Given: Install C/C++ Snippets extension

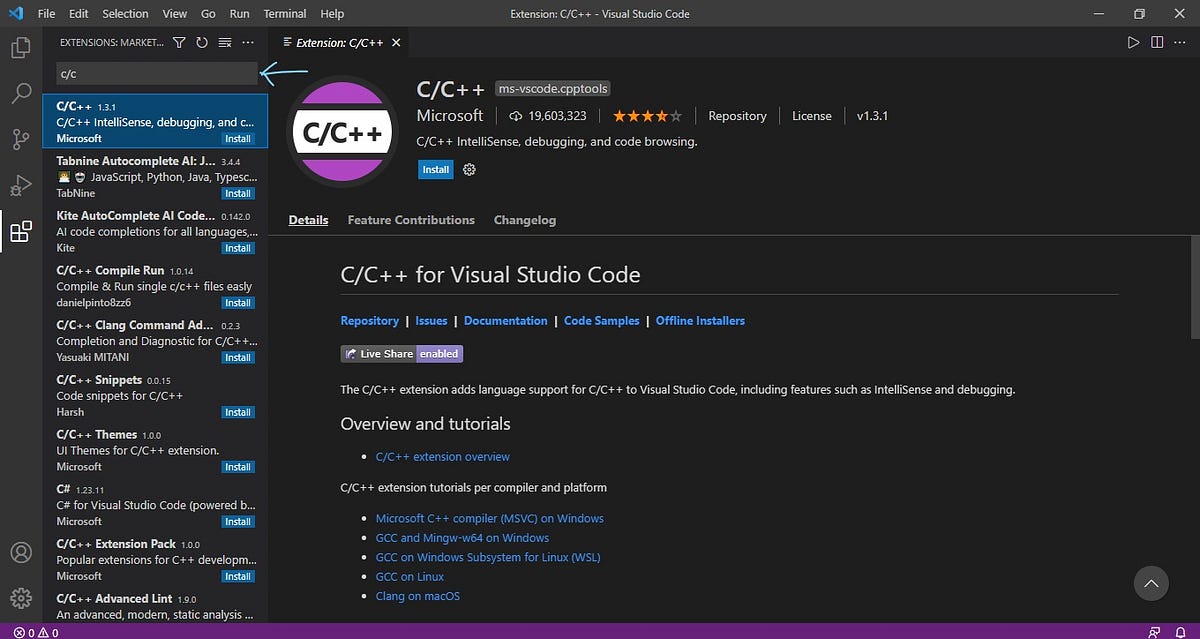Looking at the screenshot, I should click(x=238, y=412).
